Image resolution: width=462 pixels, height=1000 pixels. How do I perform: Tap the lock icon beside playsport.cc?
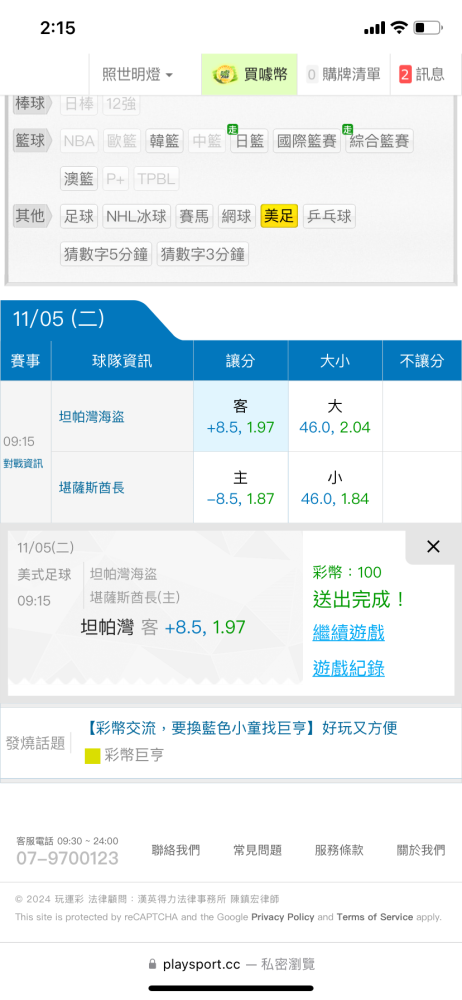pyautogui.click(x=152, y=964)
